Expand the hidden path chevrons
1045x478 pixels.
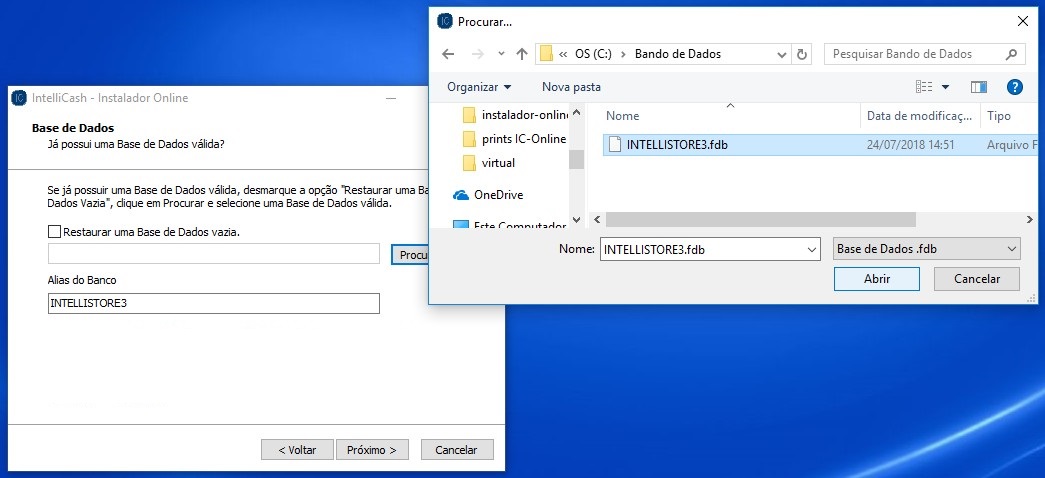tap(563, 55)
